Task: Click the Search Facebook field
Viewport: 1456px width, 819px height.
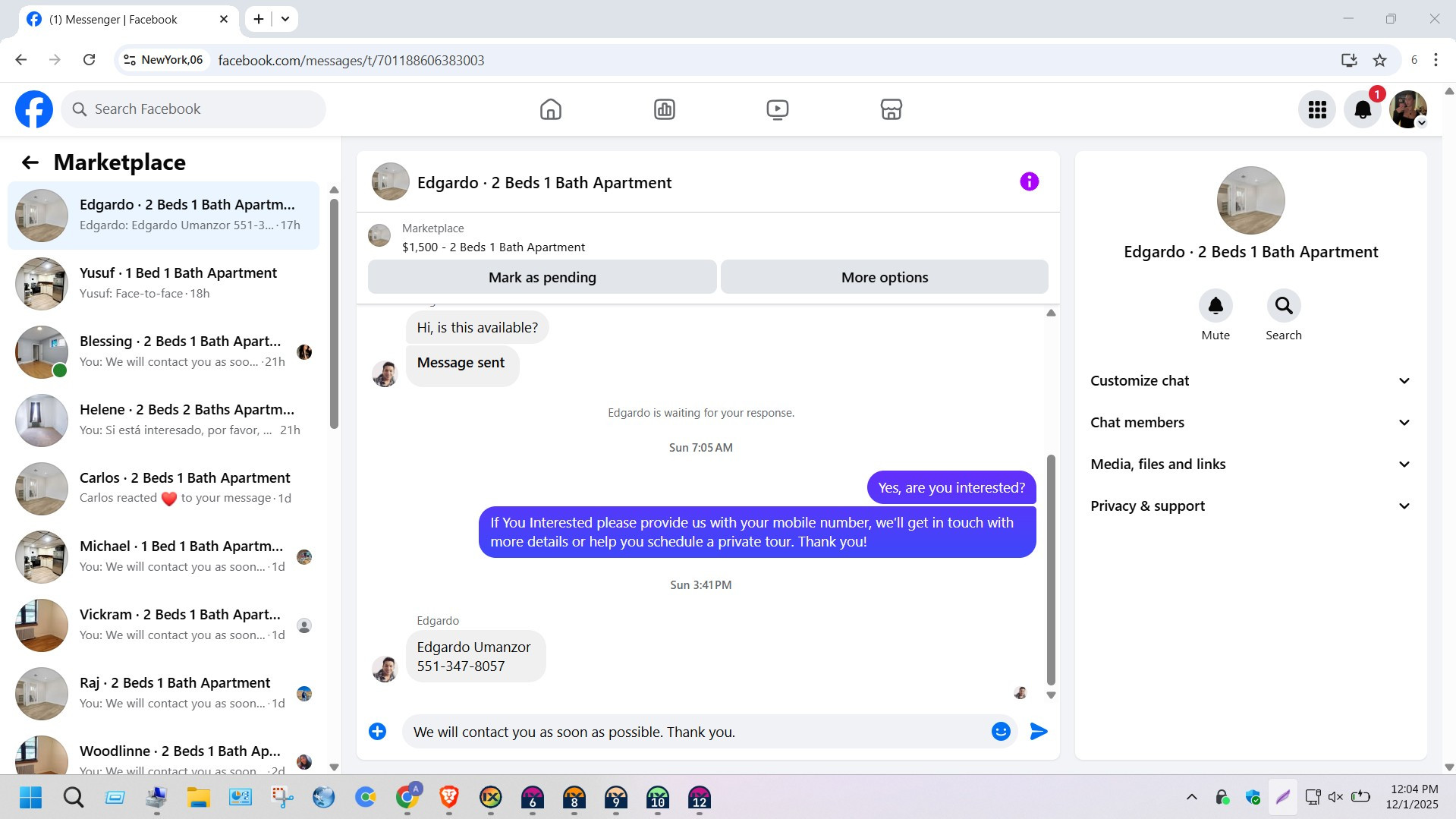Action: pos(193,109)
